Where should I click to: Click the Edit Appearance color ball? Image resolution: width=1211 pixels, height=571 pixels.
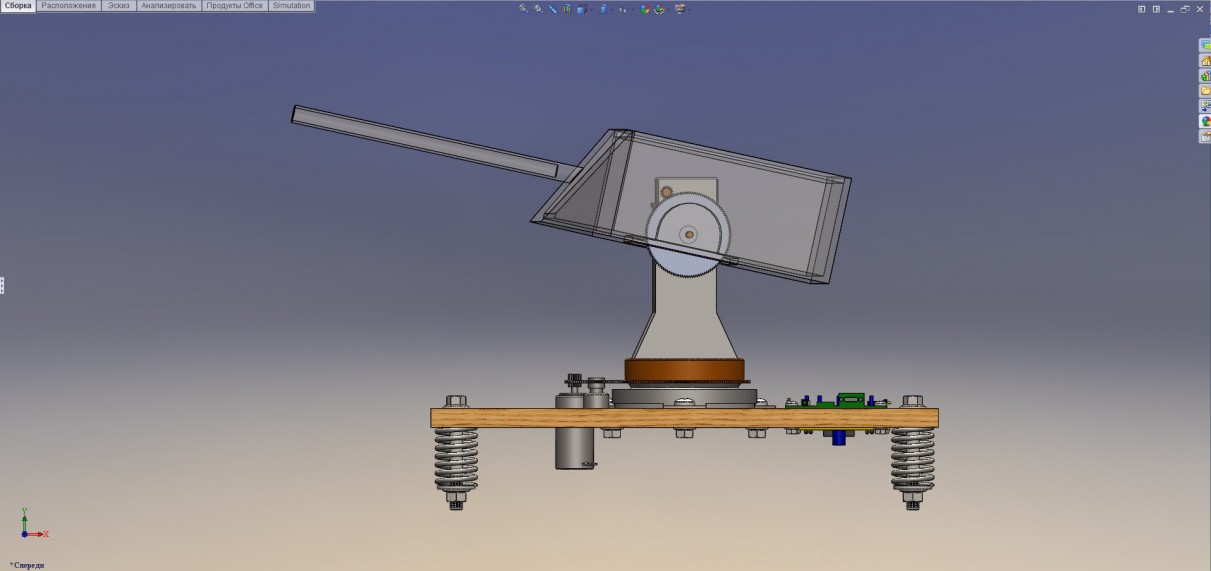pyautogui.click(x=645, y=9)
